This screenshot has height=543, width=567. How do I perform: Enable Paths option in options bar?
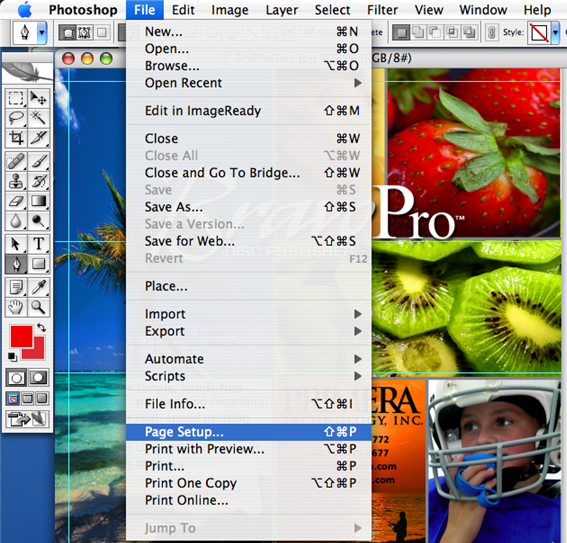click(84, 33)
